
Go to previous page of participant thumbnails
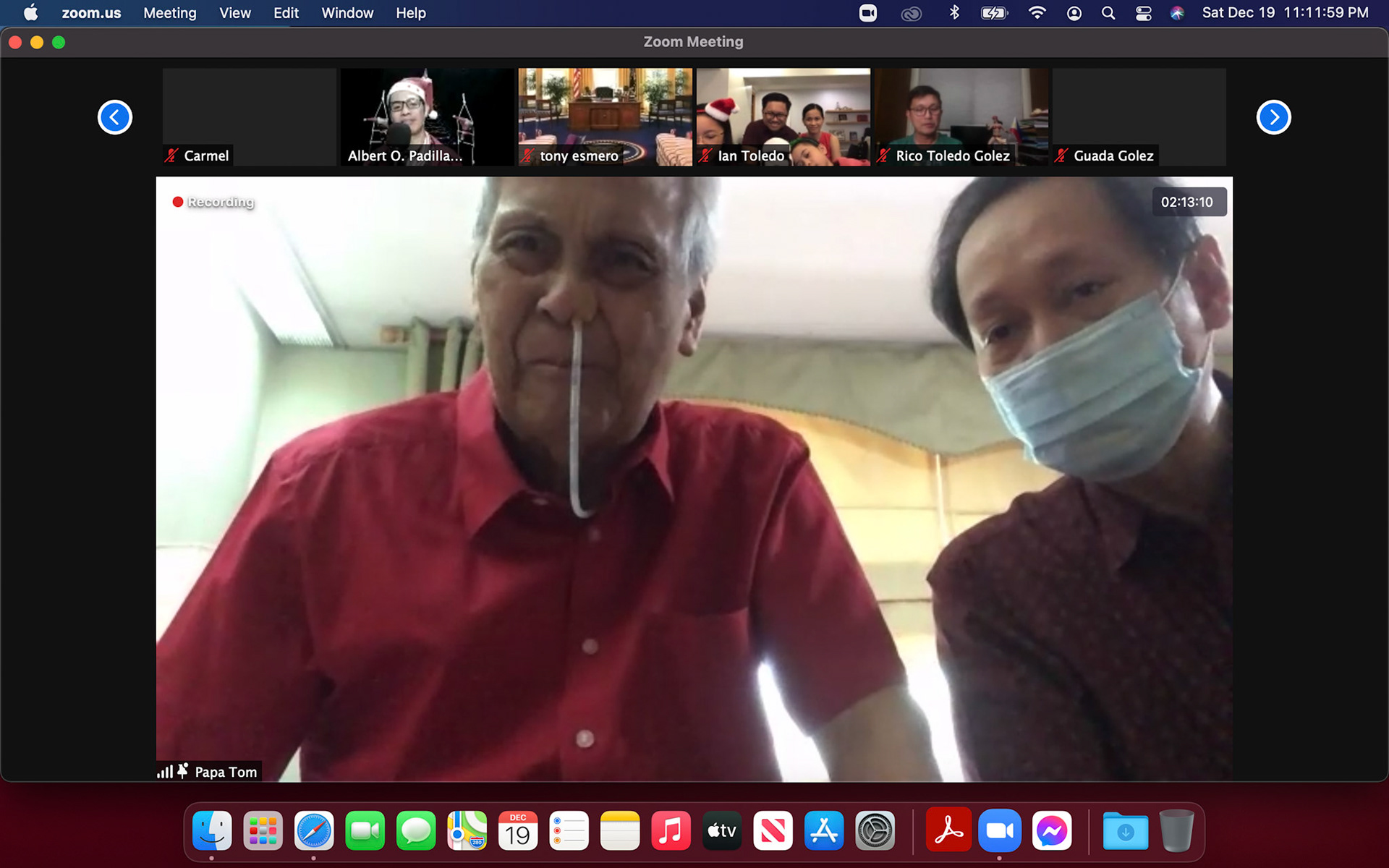click(115, 117)
